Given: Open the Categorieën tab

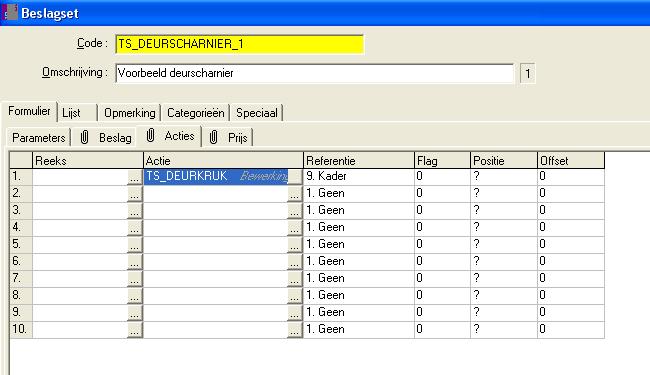Looking at the screenshot, I should tap(196, 113).
